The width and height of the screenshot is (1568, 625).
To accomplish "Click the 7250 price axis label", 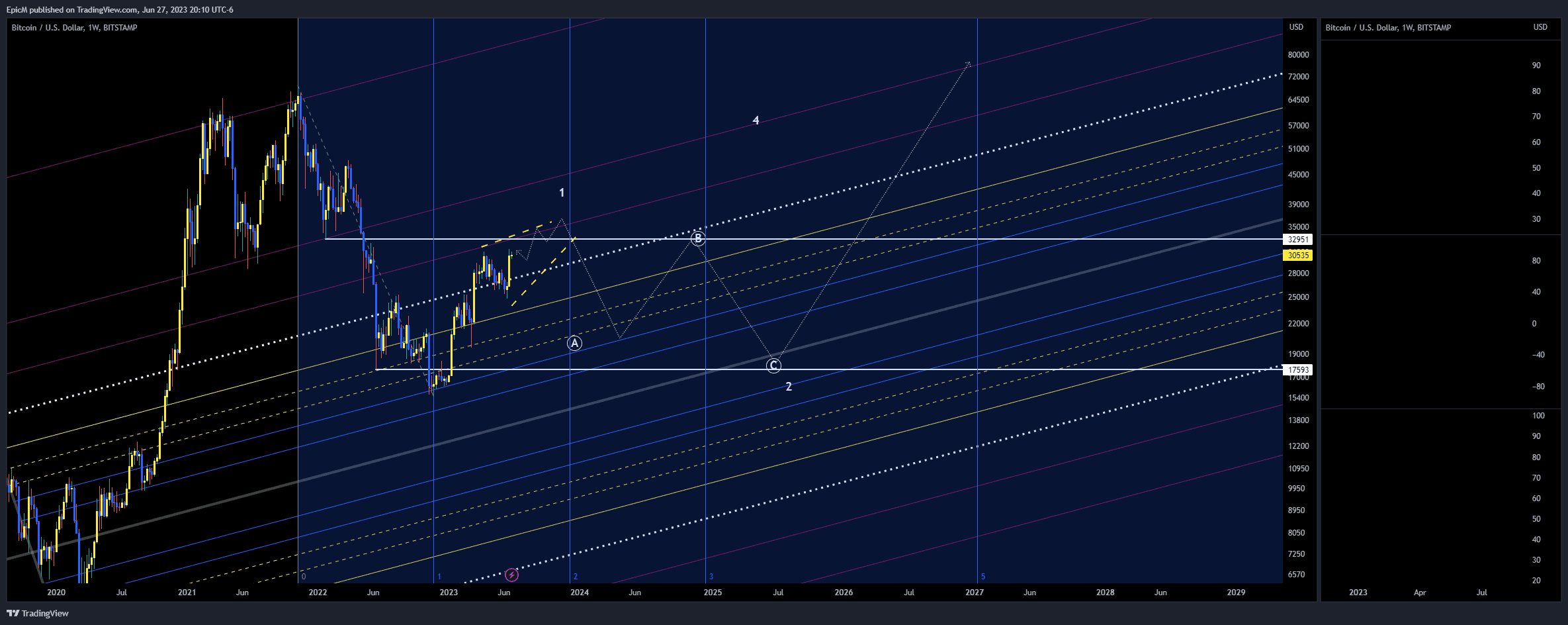I will tap(1297, 554).
